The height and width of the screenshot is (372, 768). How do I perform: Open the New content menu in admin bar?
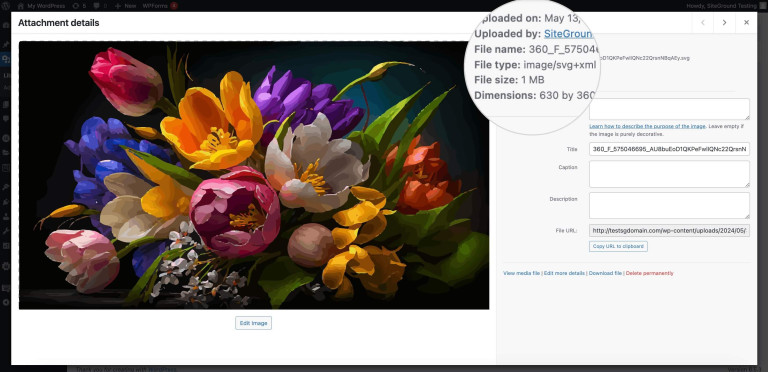coord(125,6)
